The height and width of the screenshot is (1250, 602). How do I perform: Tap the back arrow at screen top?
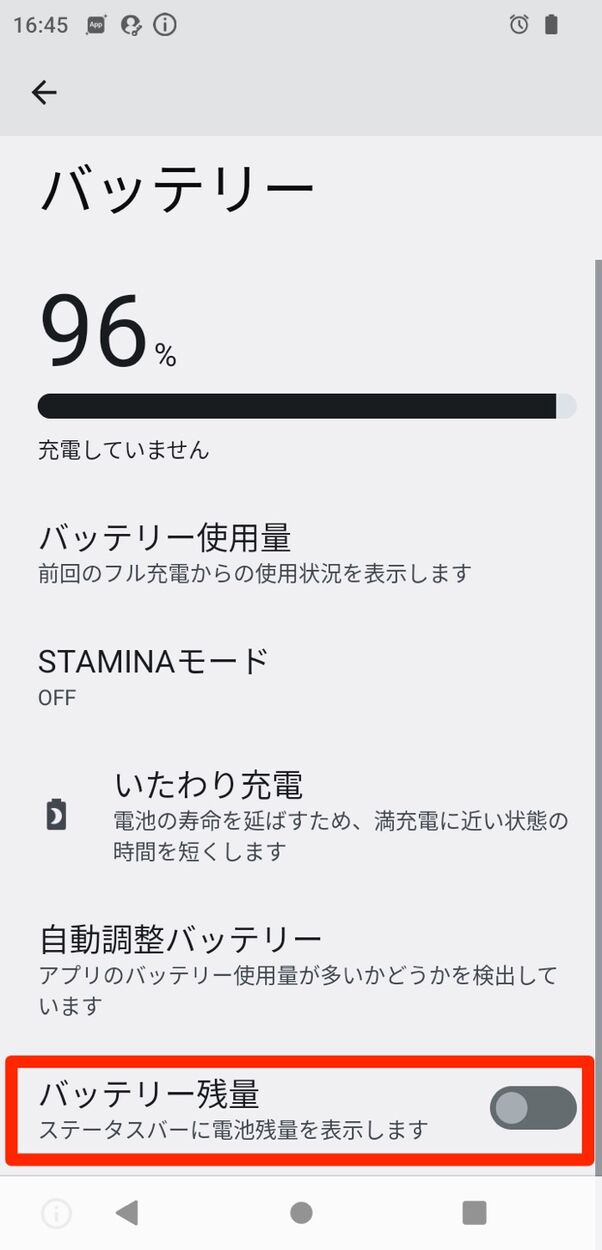44,92
